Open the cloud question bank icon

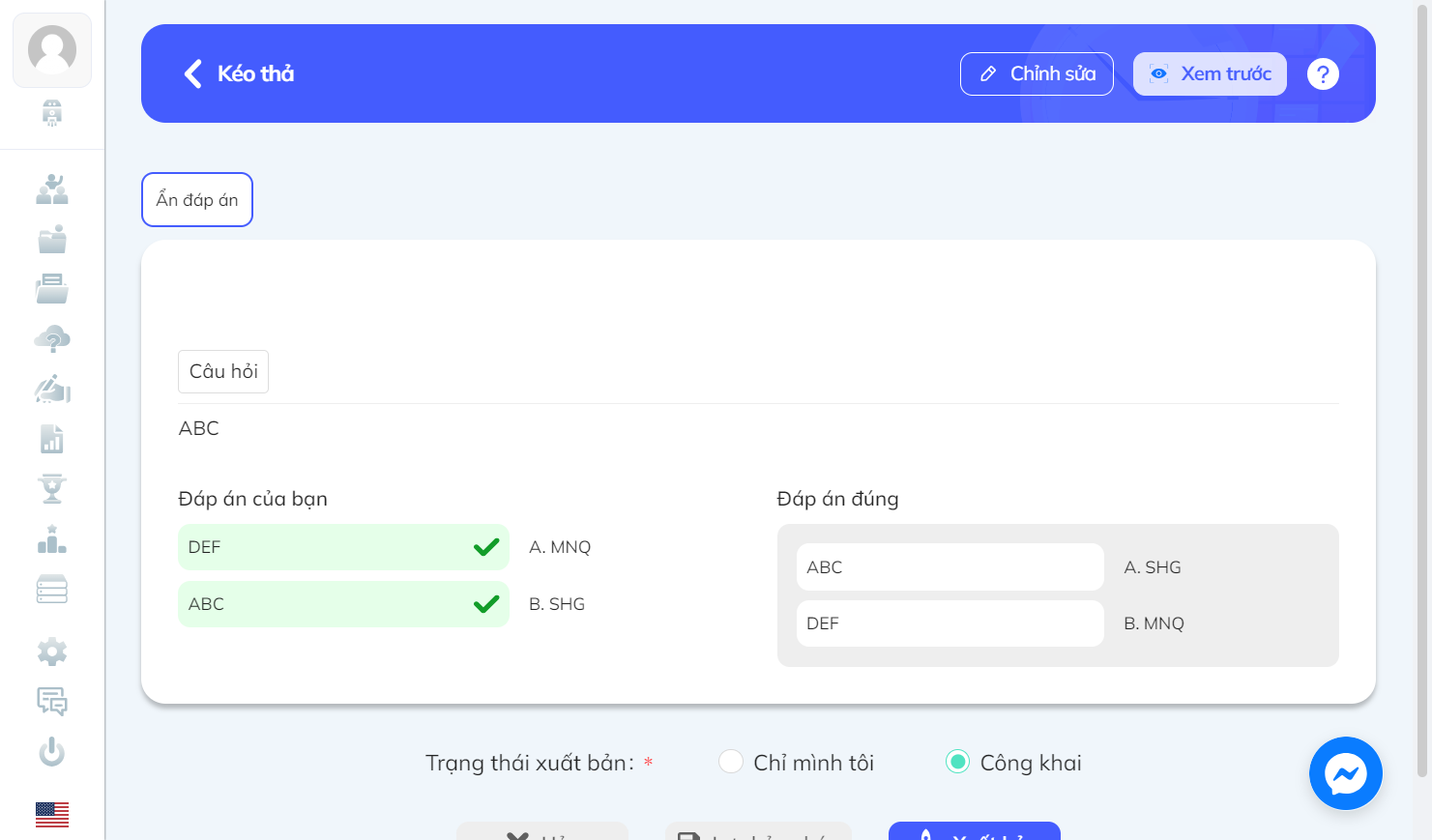[x=52, y=339]
